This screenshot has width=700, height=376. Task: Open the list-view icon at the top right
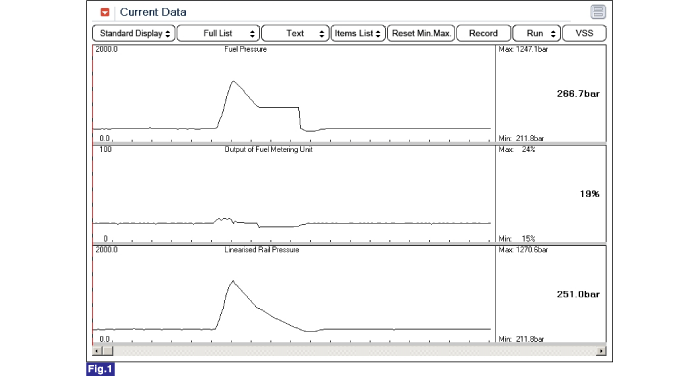pos(598,12)
